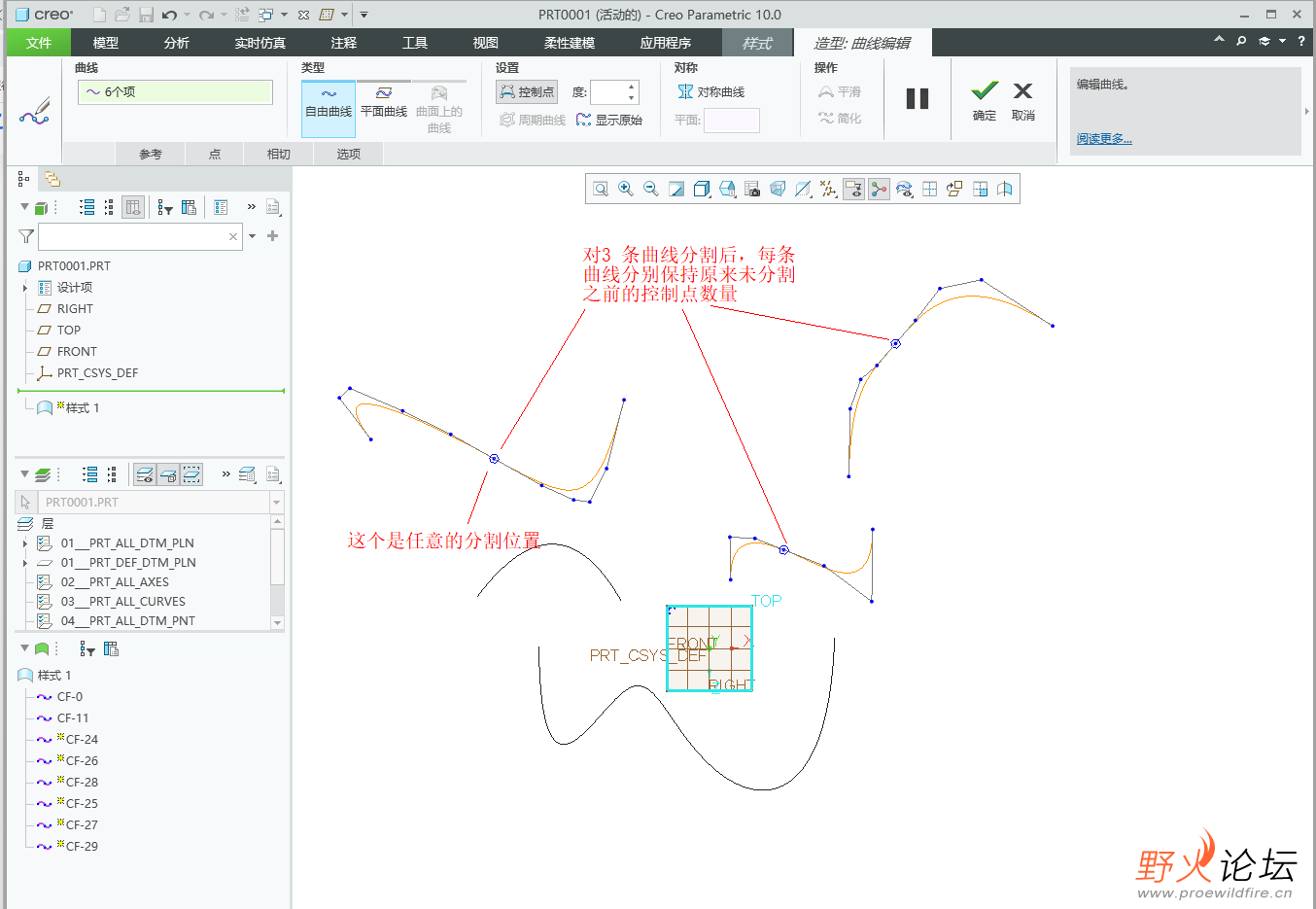The image size is (1316, 909).
Task: Click the active plane orientation icon
Action: click(x=954, y=190)
